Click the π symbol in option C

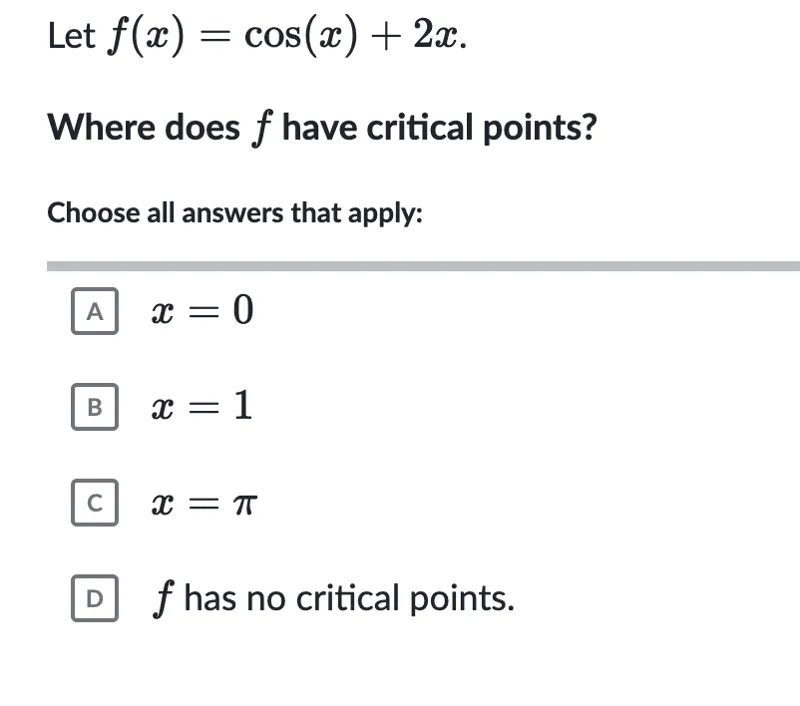(245, 505)
